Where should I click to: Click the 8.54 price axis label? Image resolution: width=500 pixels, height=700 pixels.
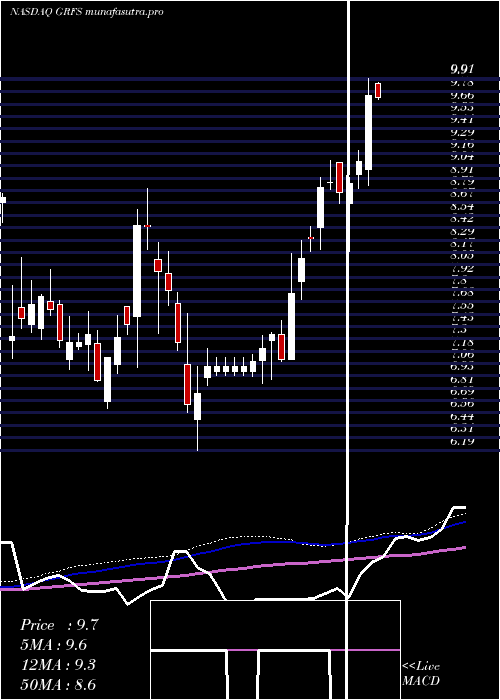(x=462, y=207)
